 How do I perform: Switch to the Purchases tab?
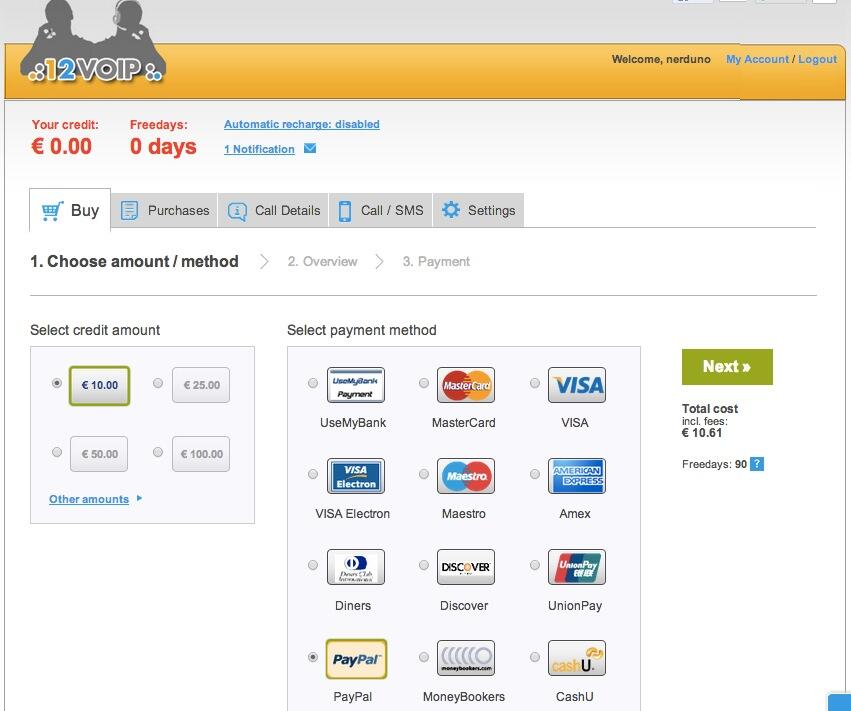(164, 210)
